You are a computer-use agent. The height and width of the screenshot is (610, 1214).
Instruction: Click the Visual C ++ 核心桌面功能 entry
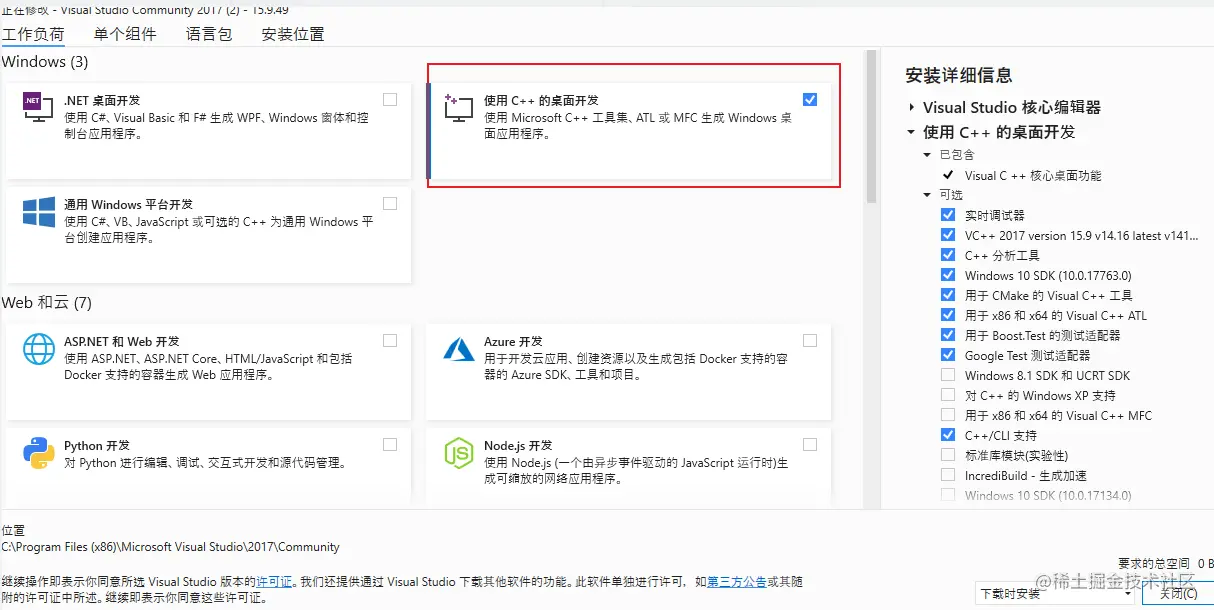[x=1033, y=175]
